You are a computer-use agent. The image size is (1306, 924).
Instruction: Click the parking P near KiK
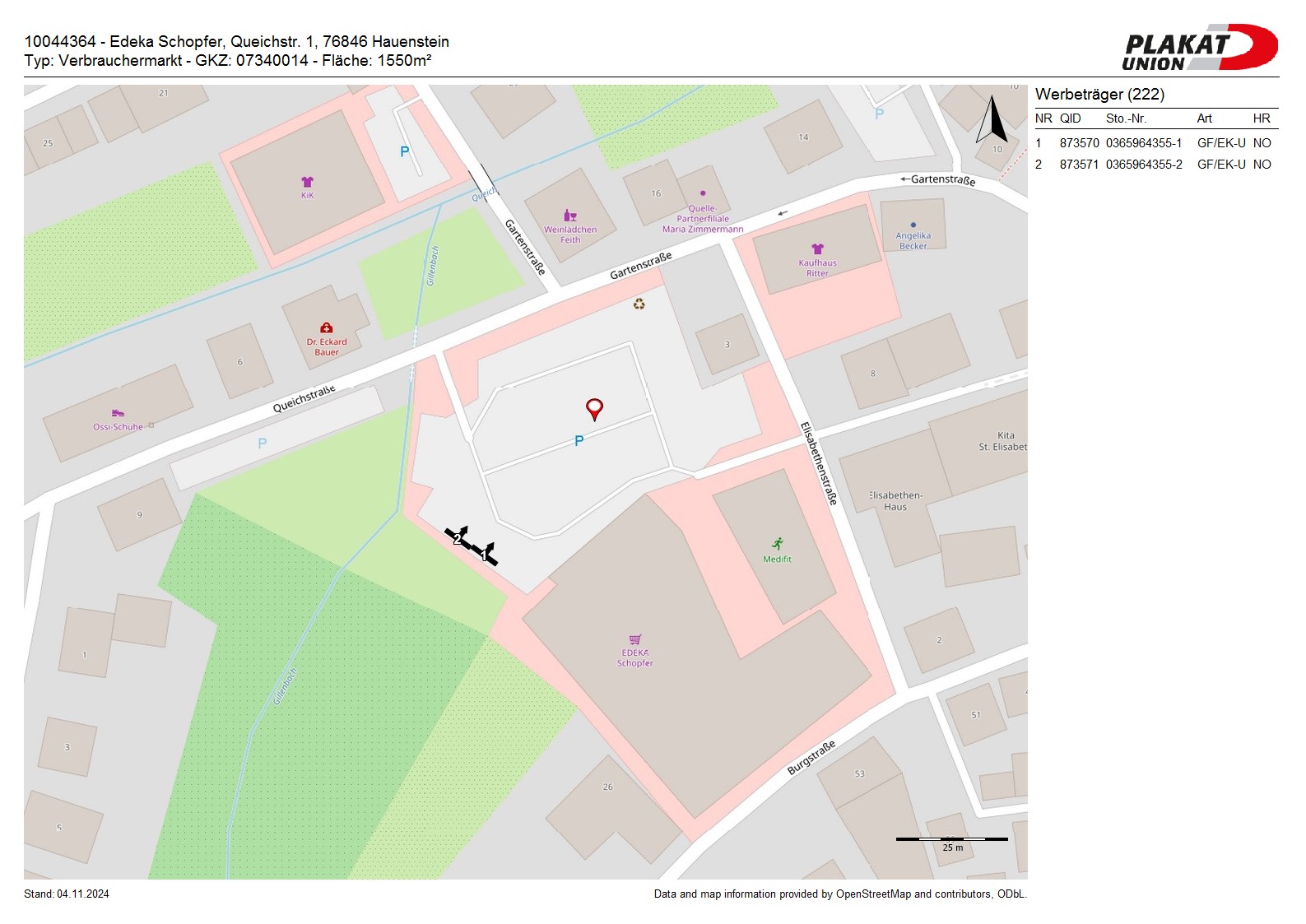point(404,151)
